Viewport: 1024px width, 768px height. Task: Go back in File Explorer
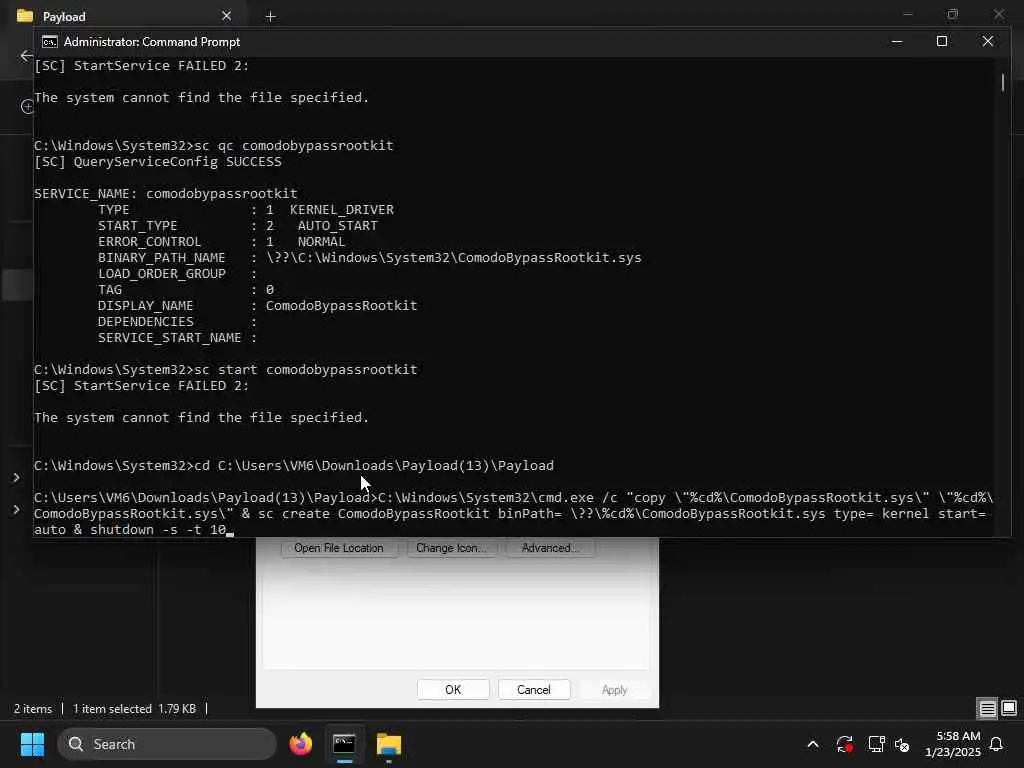pos(25,56)
